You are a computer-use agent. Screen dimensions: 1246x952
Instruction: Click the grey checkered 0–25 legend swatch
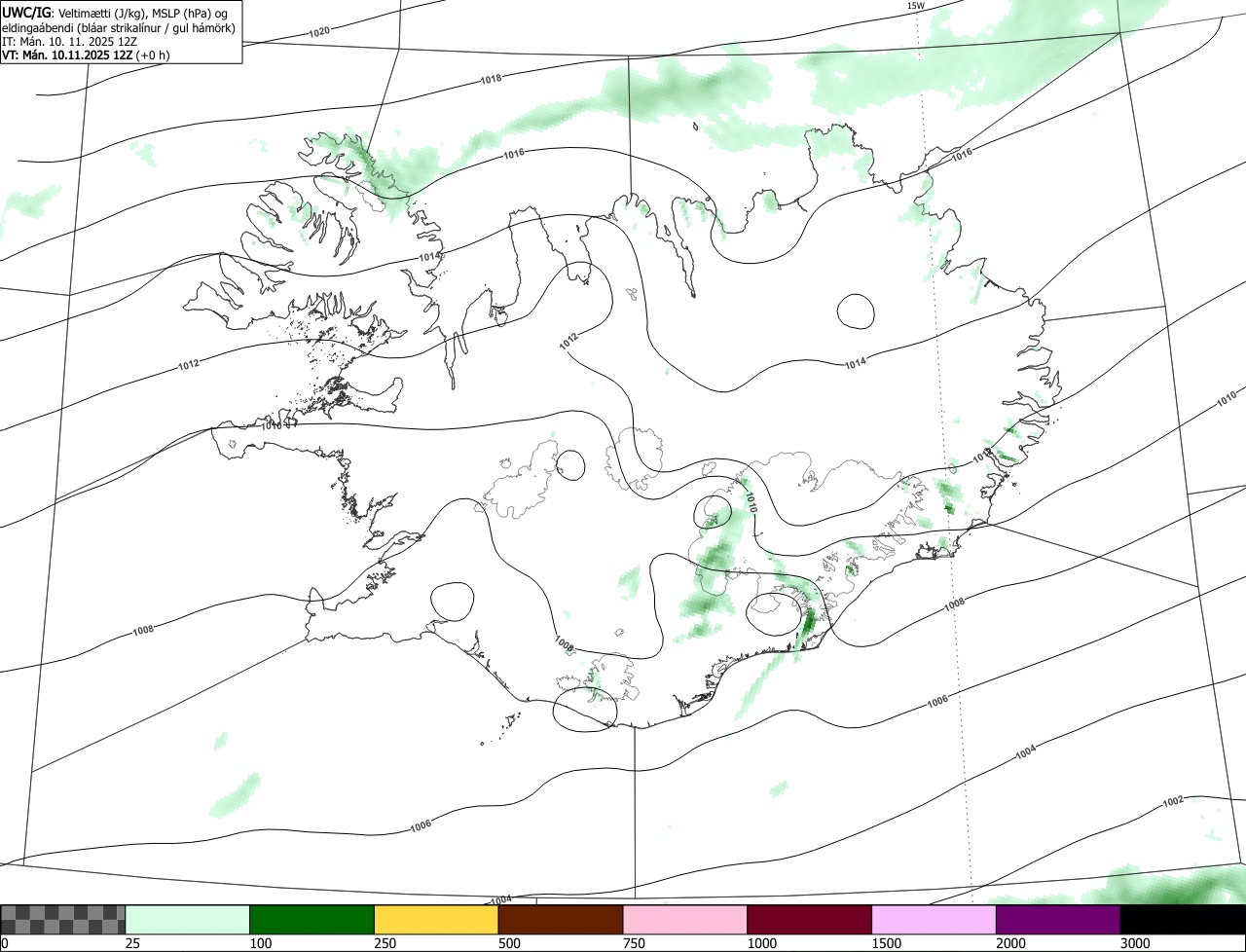coord(63,919)
